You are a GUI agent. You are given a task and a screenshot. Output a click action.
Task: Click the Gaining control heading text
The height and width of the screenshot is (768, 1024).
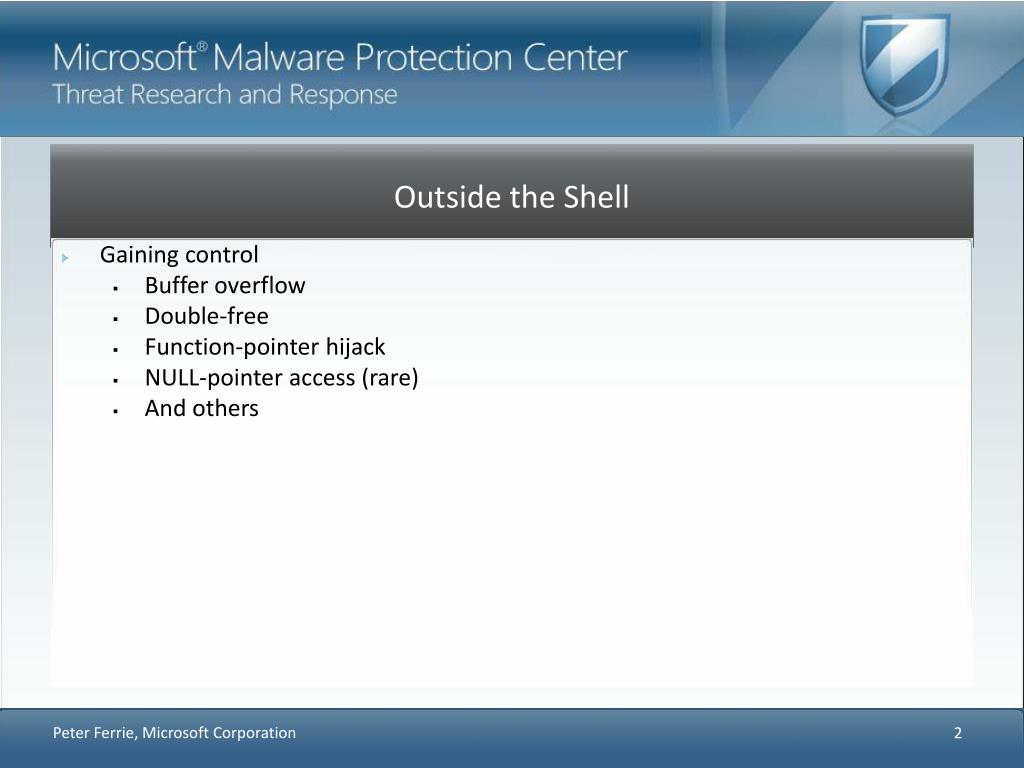click(179, 255)
